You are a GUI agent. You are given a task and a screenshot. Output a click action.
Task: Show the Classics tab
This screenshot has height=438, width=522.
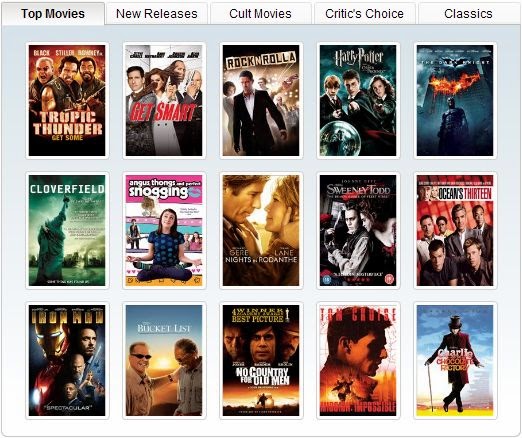(468, 14)
